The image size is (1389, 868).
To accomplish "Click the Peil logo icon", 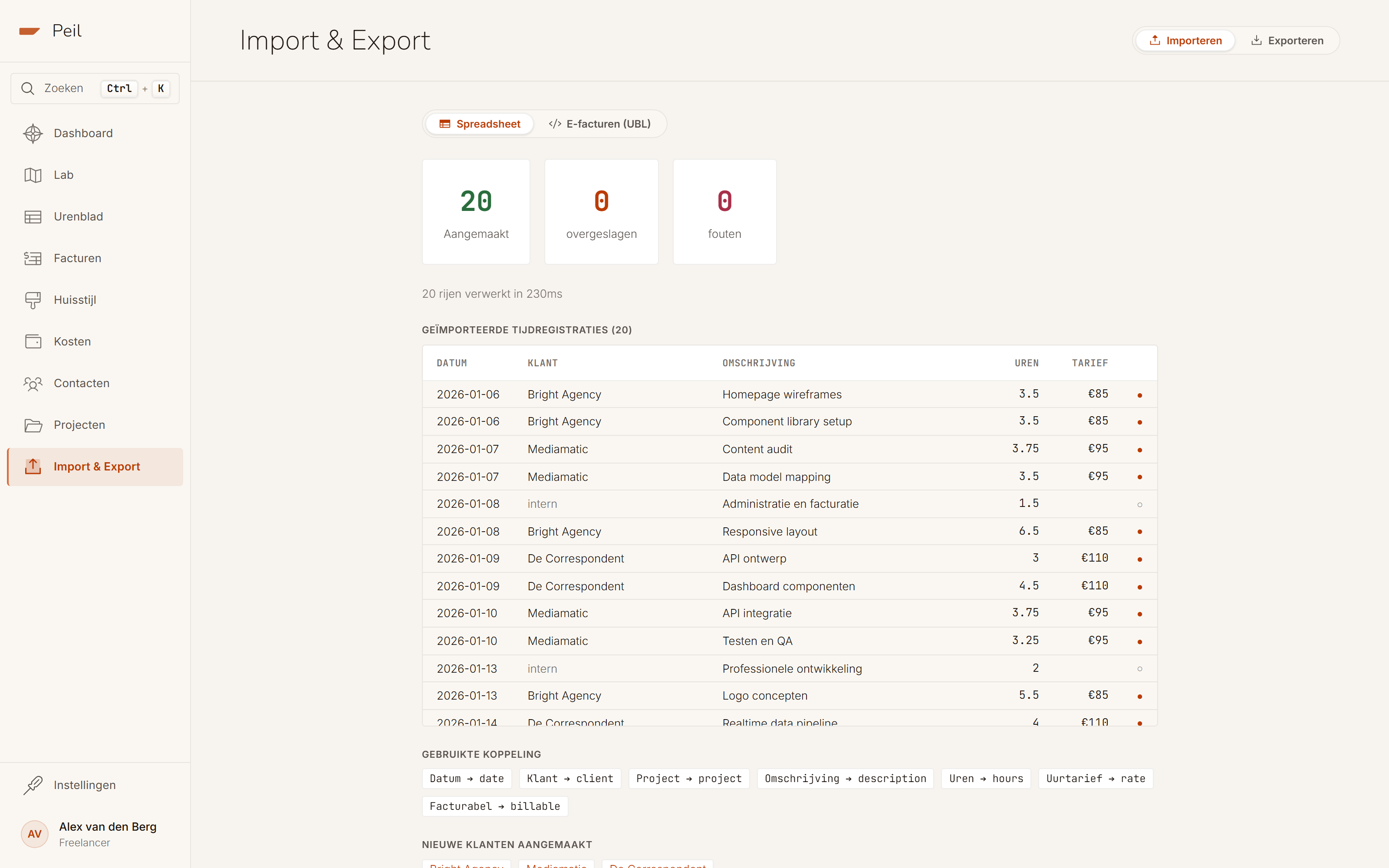I will 29,31.
